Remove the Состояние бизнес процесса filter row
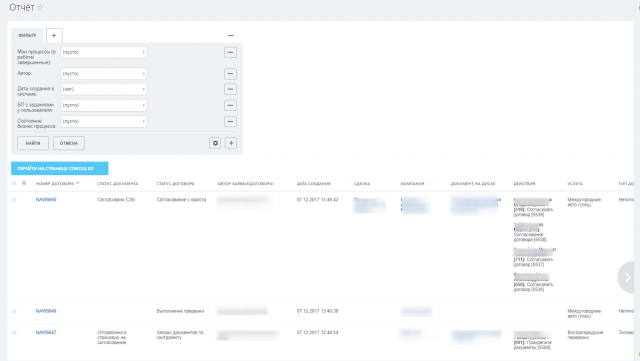The image size is (640, 361). [x=230, y=121]
